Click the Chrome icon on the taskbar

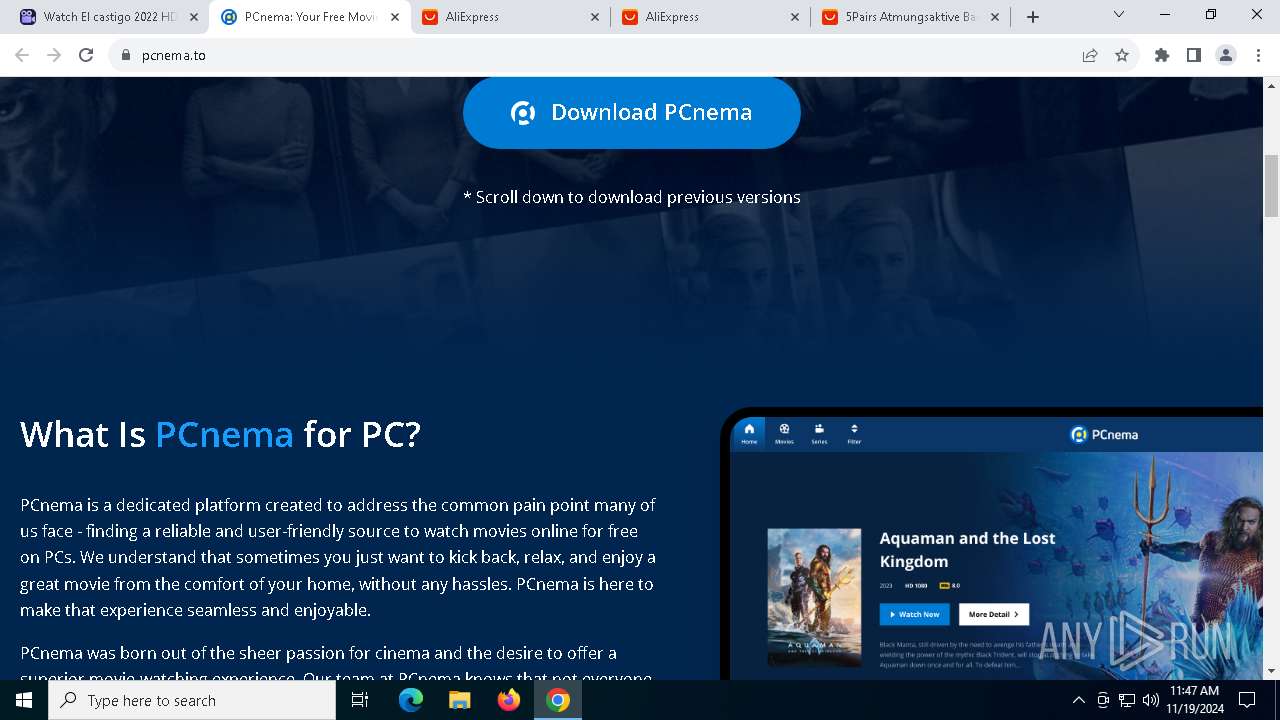pos(558,700)
